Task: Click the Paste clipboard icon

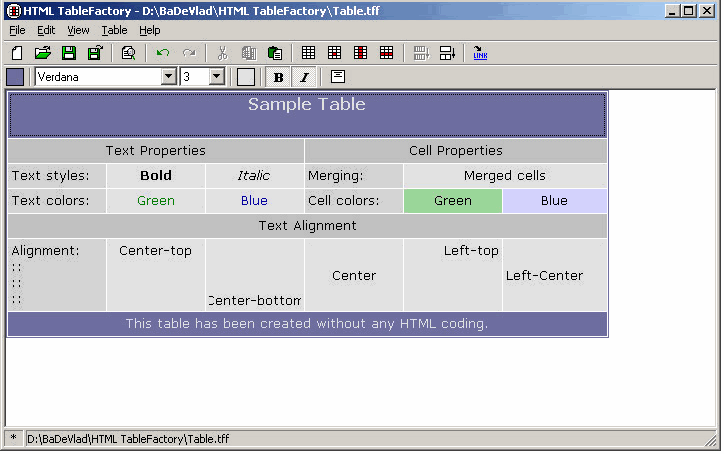Action: [x=275, y=53]
